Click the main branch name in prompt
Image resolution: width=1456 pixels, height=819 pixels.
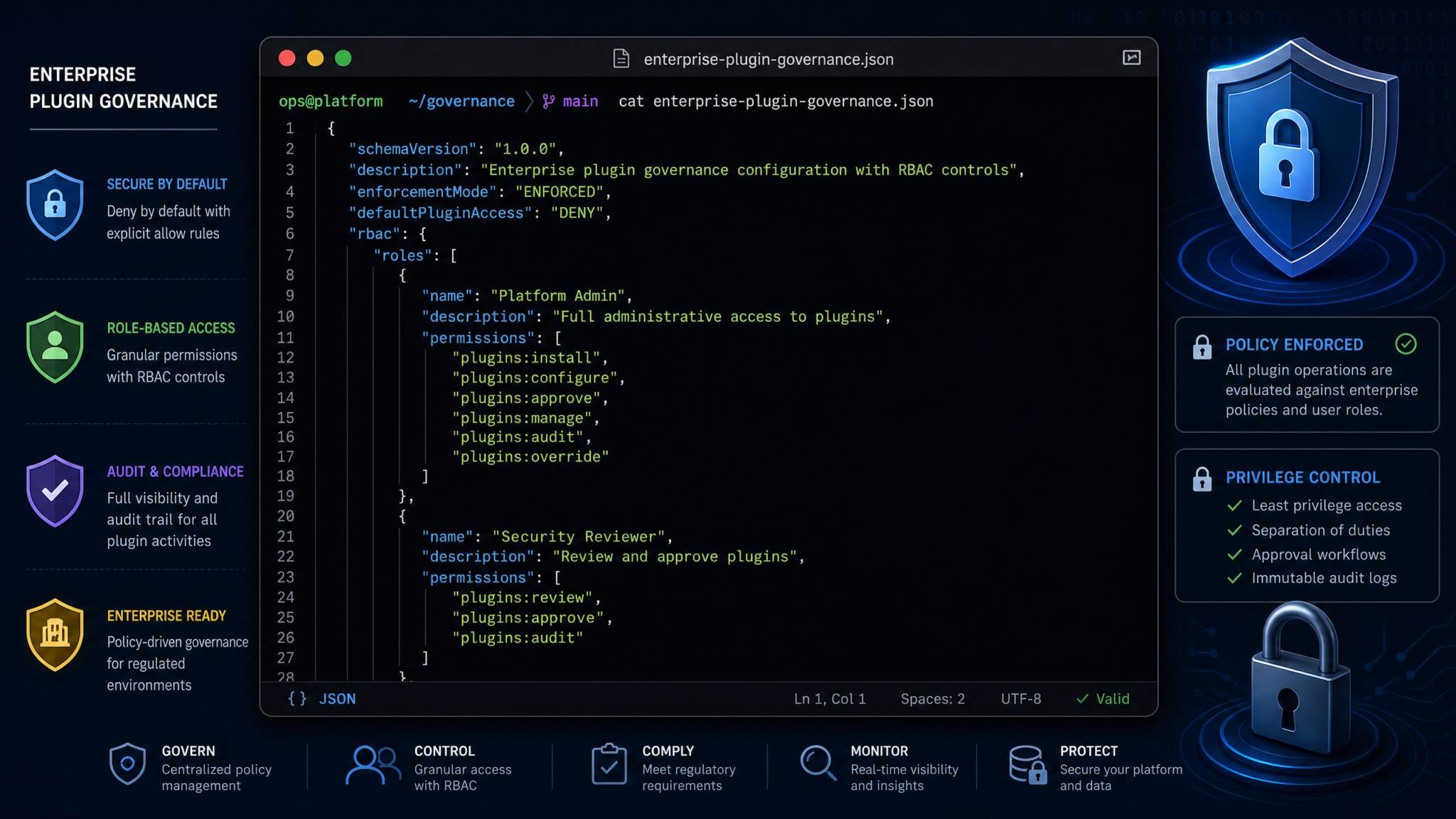point(580,102)
